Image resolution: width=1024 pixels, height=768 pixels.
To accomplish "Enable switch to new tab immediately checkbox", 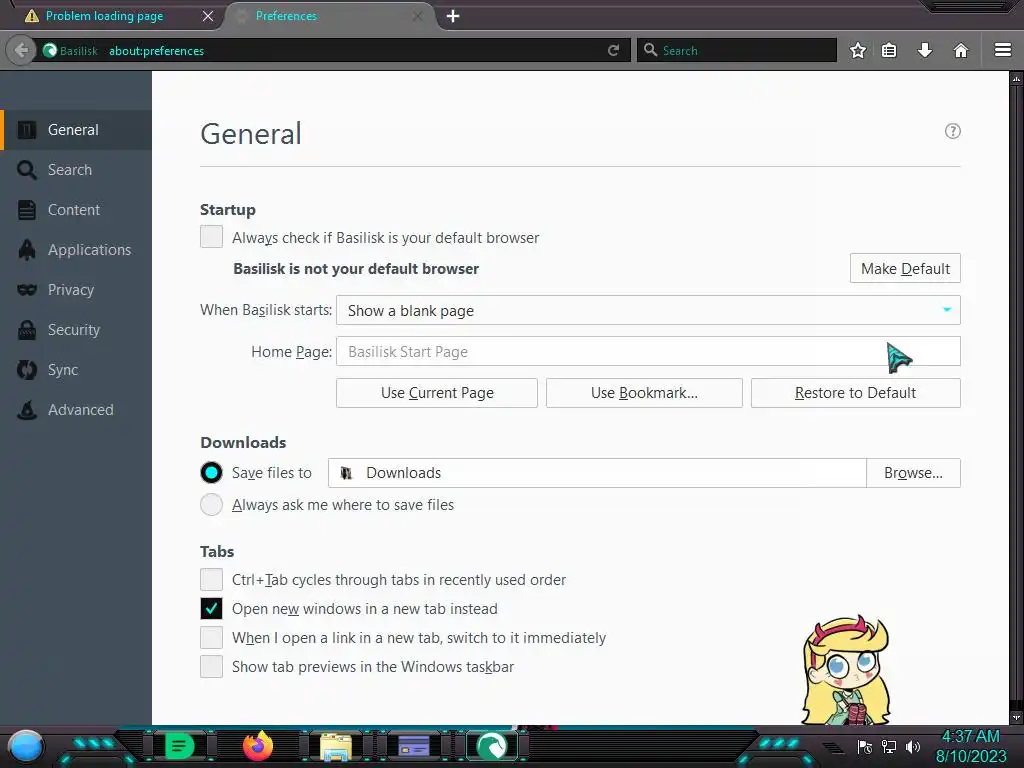I will (x=211, y=637).
